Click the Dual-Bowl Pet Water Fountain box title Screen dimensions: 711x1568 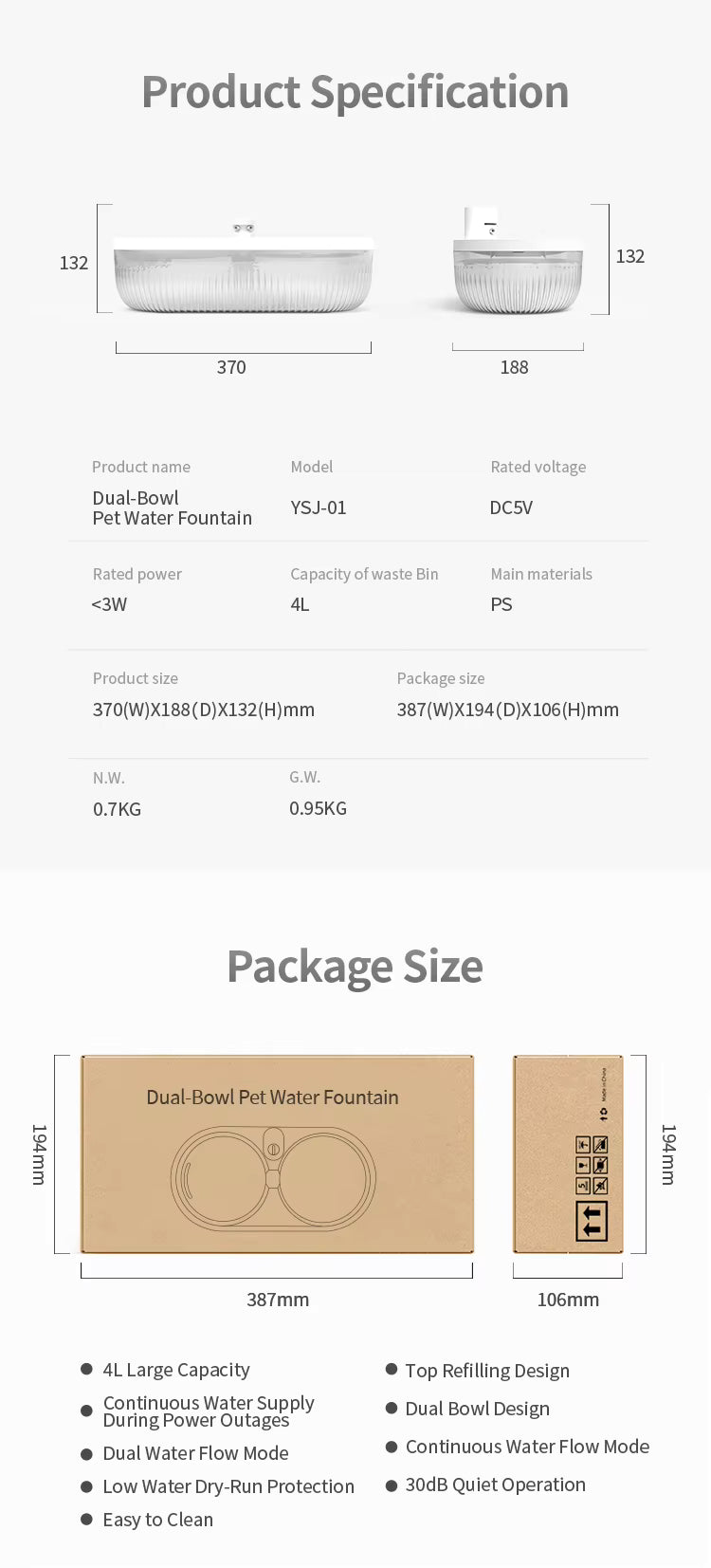pyautogui.click(x=272, y=1098)
